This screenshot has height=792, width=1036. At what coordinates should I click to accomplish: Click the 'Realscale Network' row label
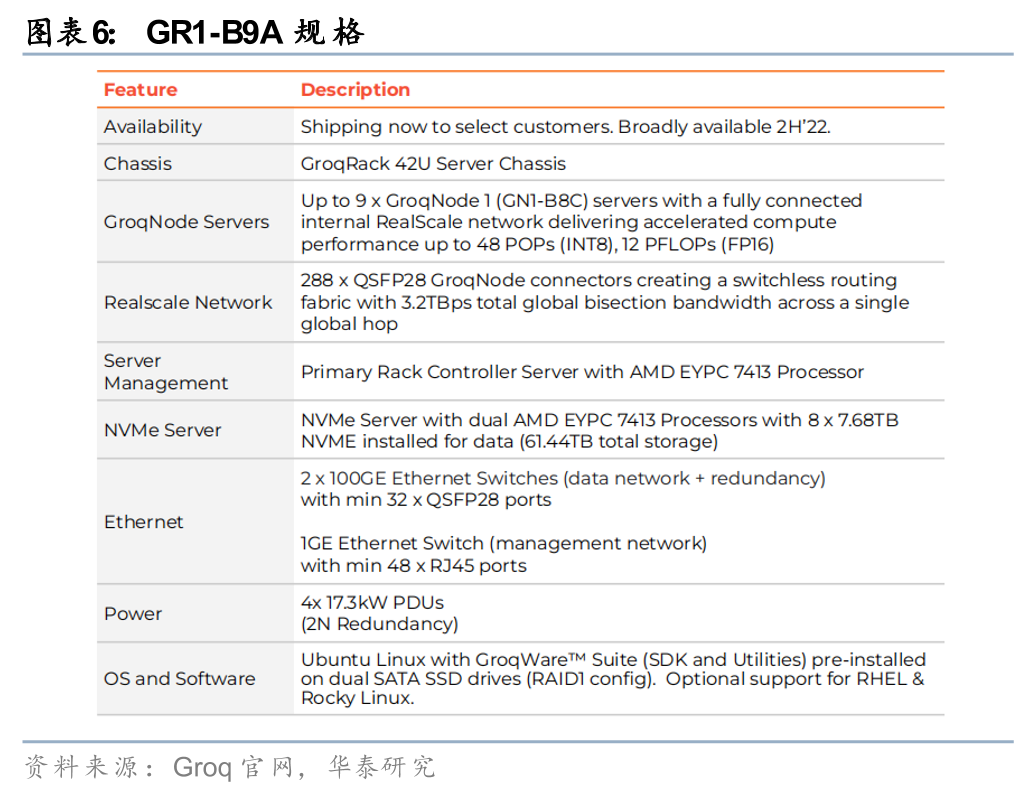click(188, 302)
